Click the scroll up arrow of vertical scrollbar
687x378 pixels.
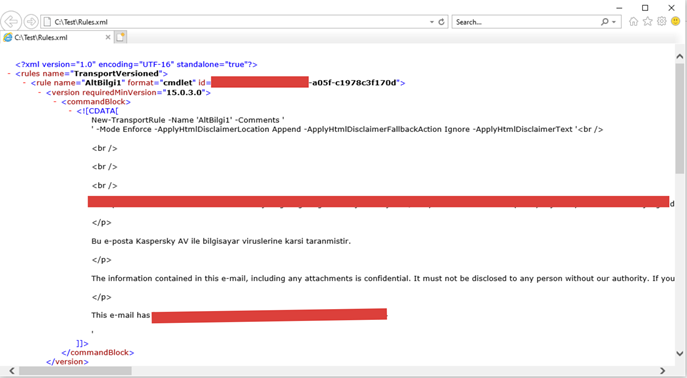click(x=680, y=56)
